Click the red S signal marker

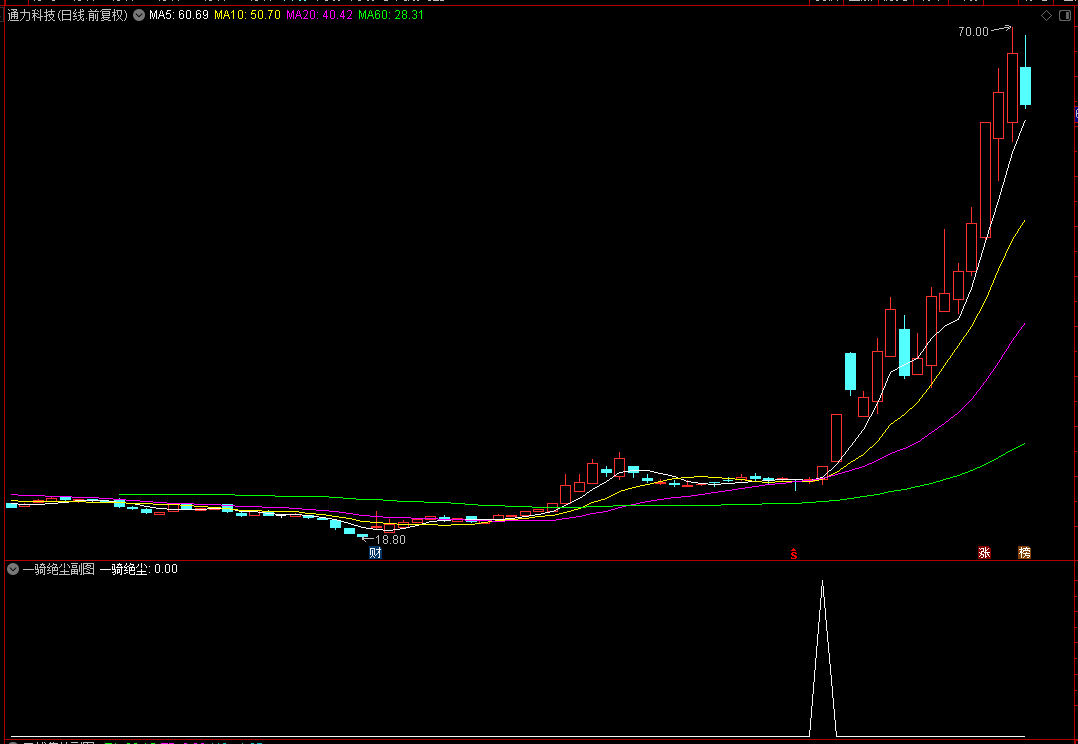[794, 554]
